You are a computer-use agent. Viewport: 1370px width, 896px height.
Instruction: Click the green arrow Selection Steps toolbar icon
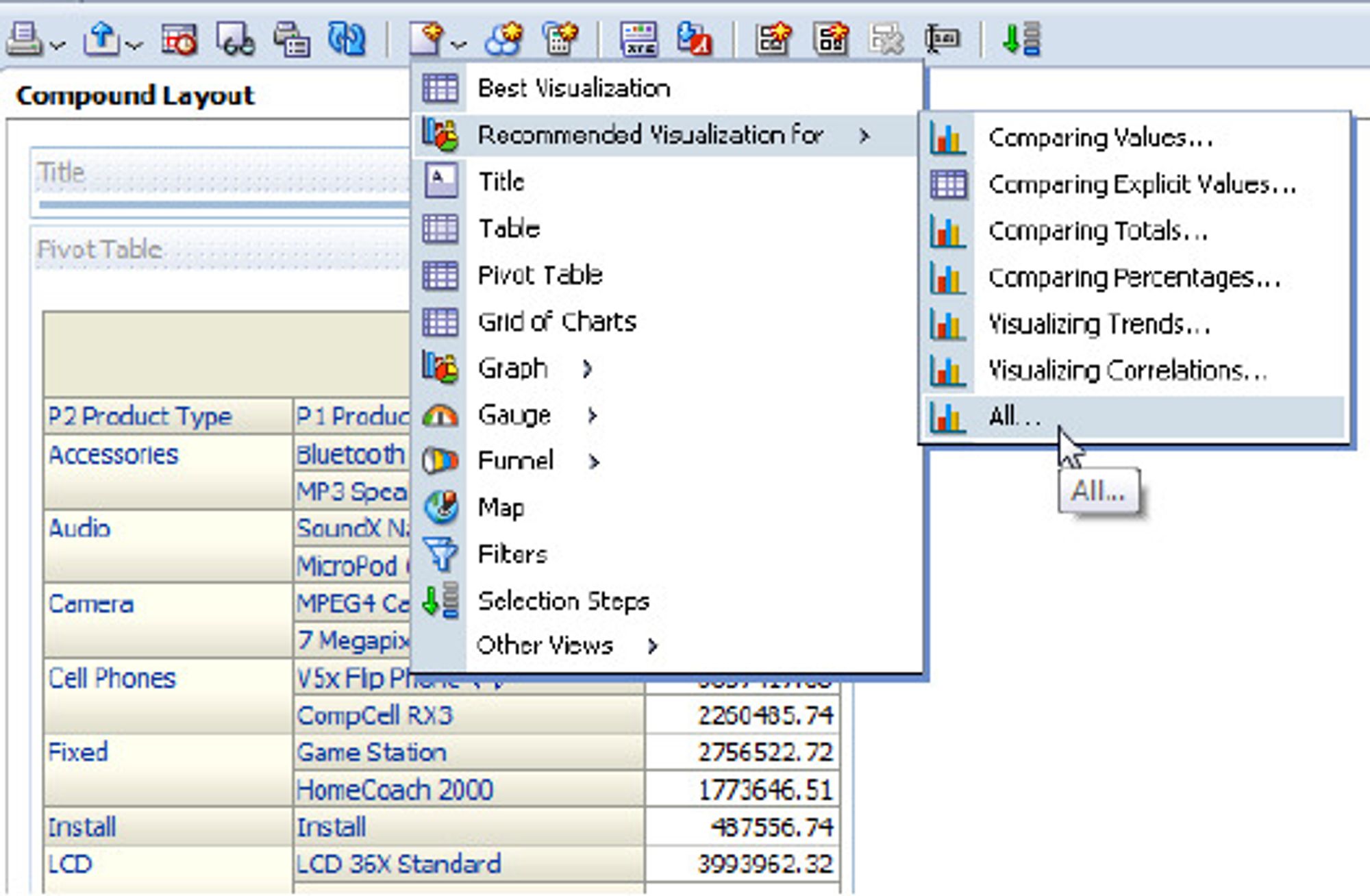1021,38
